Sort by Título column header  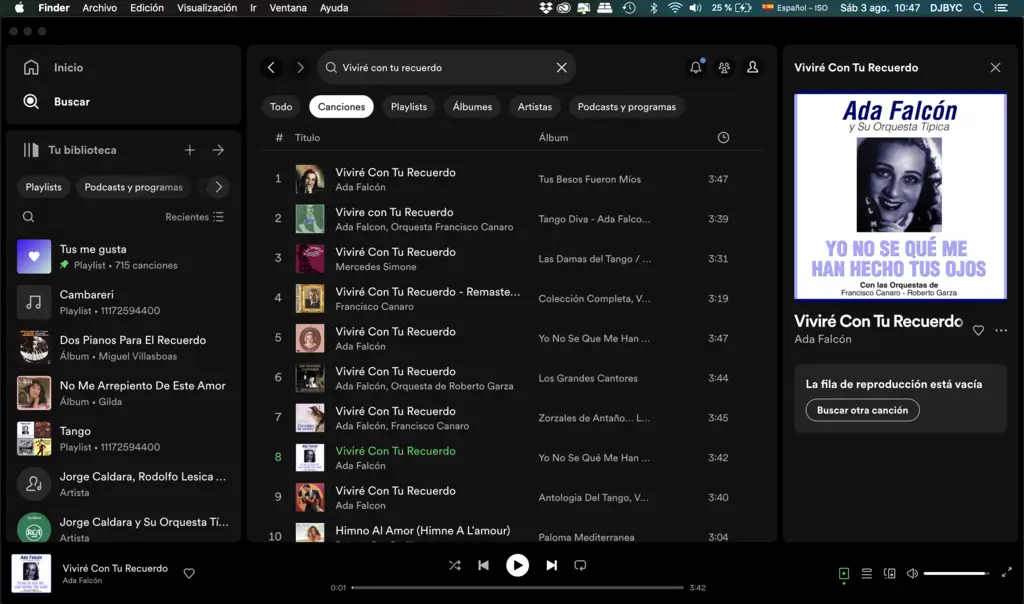307,138
